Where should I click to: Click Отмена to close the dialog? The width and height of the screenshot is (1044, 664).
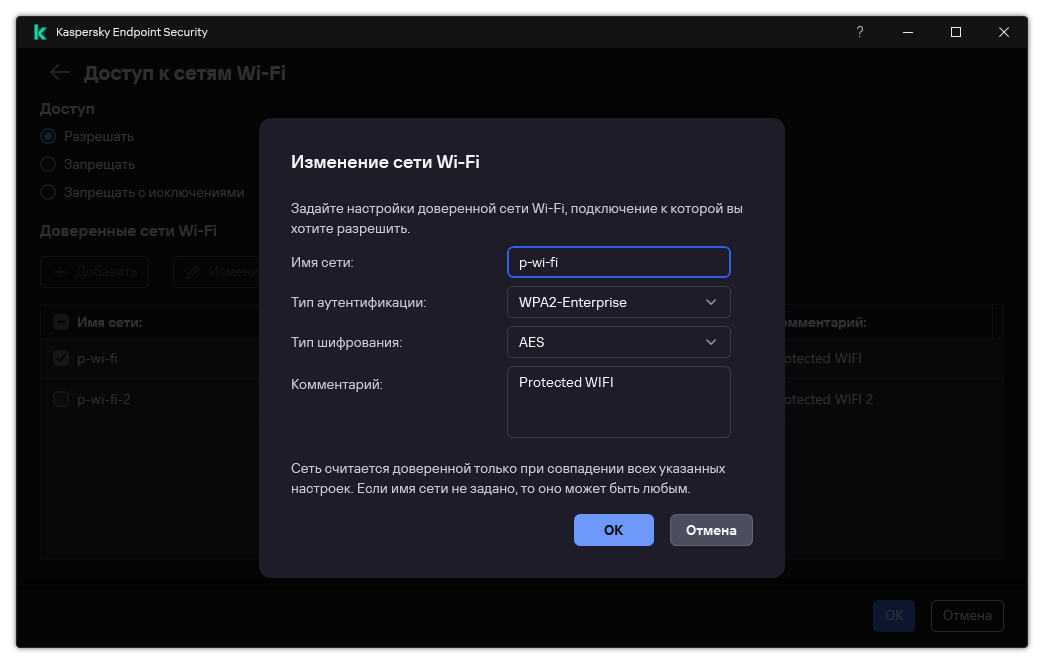click(711, 530)
